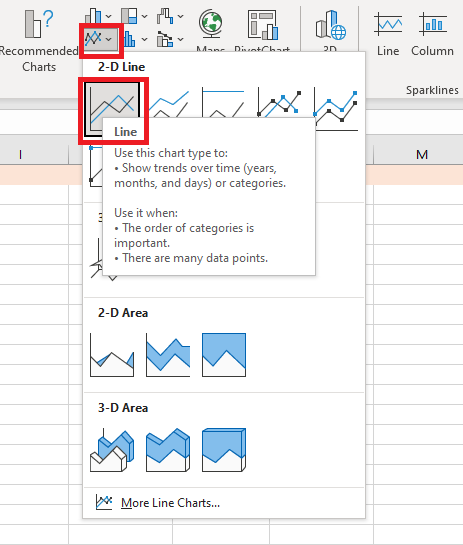Expand the Hierarchy Chart dropdown arrow

click(x=145, y=16)
